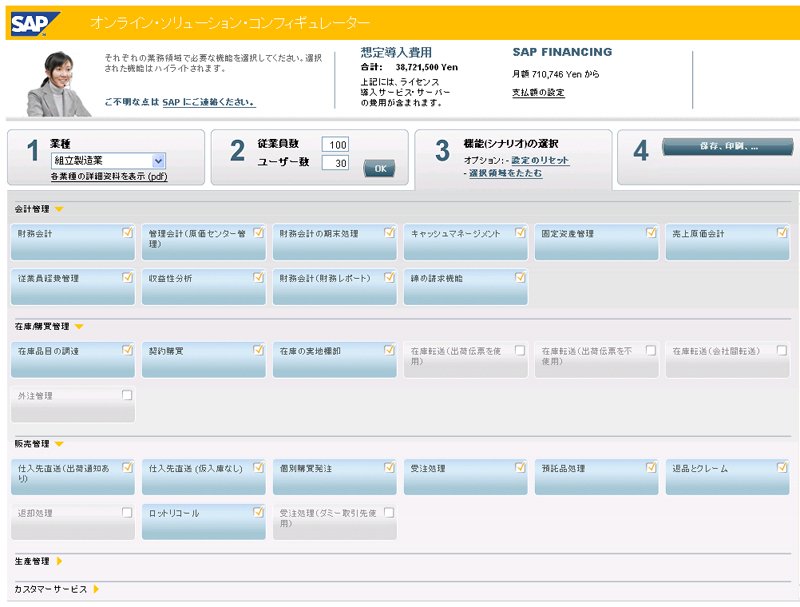Uncheck the 財務会計 checkbox
The image size is (800, 607).
point(128,233)
